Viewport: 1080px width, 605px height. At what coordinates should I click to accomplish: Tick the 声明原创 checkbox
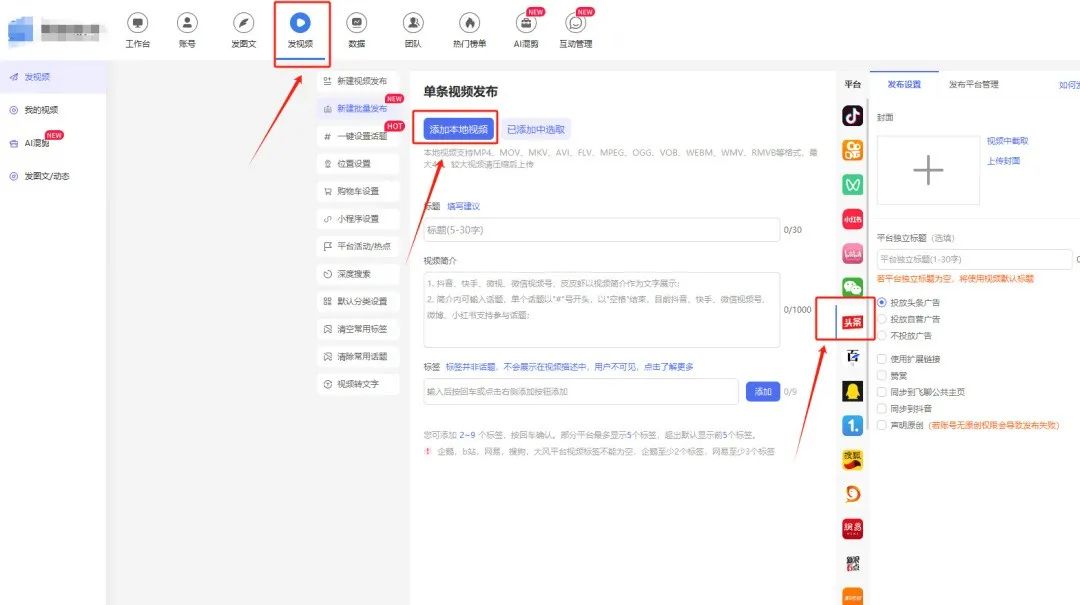pos(882,425)
